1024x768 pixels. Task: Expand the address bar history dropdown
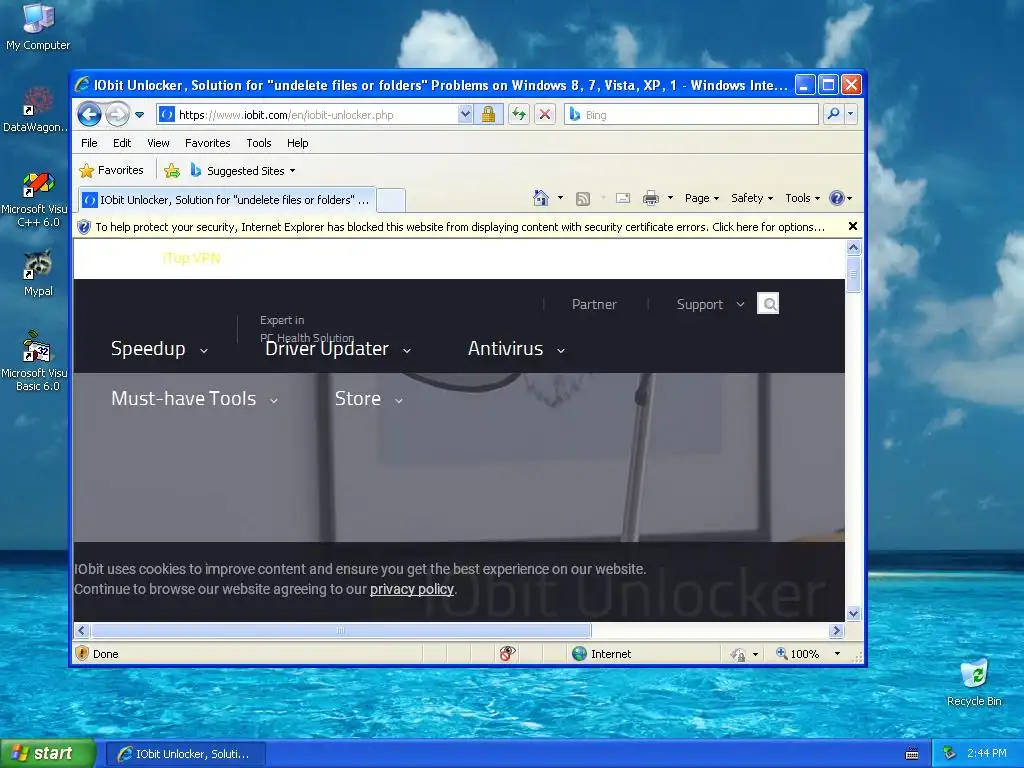click(464, 114)
